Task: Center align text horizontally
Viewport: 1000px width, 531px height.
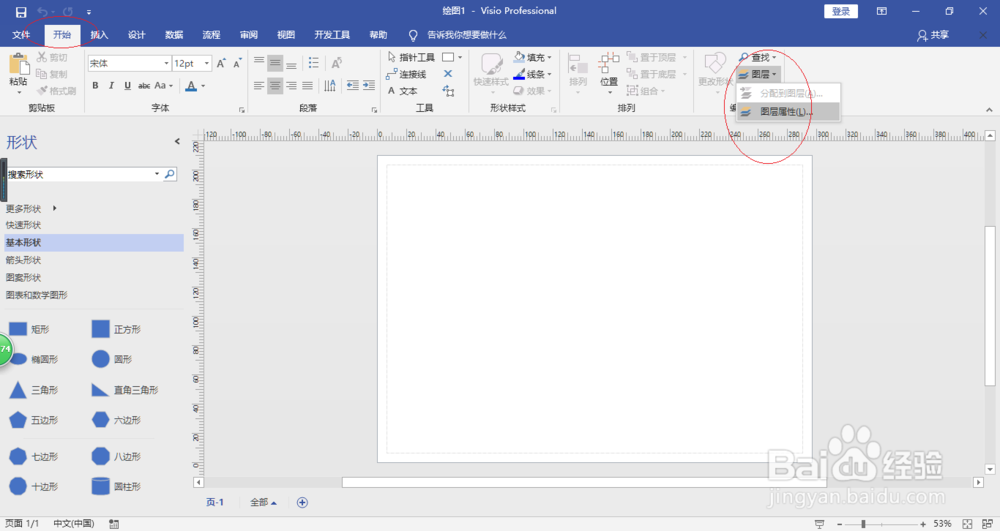Action: (275, 85)
